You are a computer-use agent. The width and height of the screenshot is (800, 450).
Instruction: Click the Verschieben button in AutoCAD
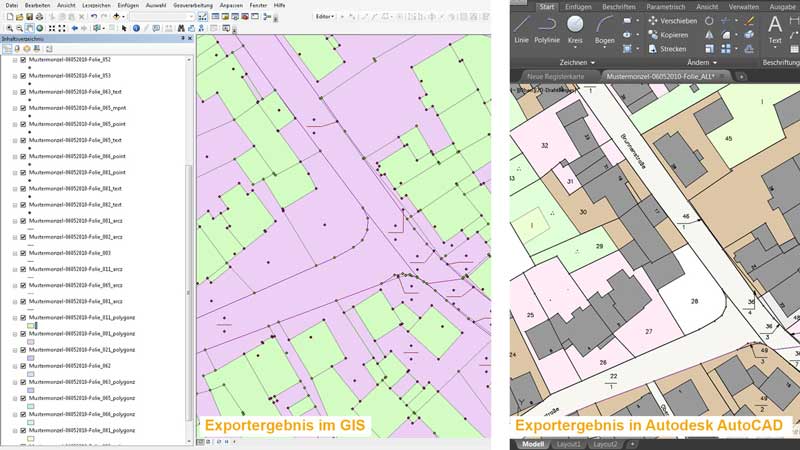(672, 21)
